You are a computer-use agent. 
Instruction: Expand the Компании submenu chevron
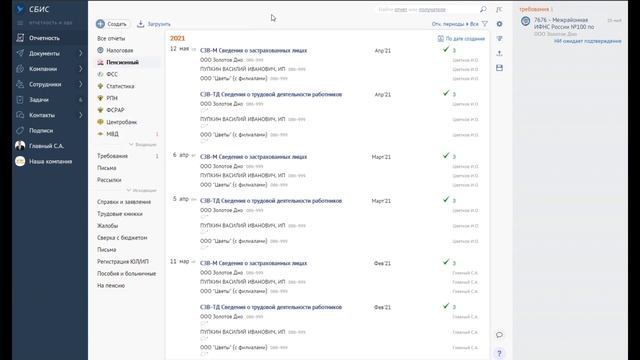pyautogui.click(x=80, y=69)
